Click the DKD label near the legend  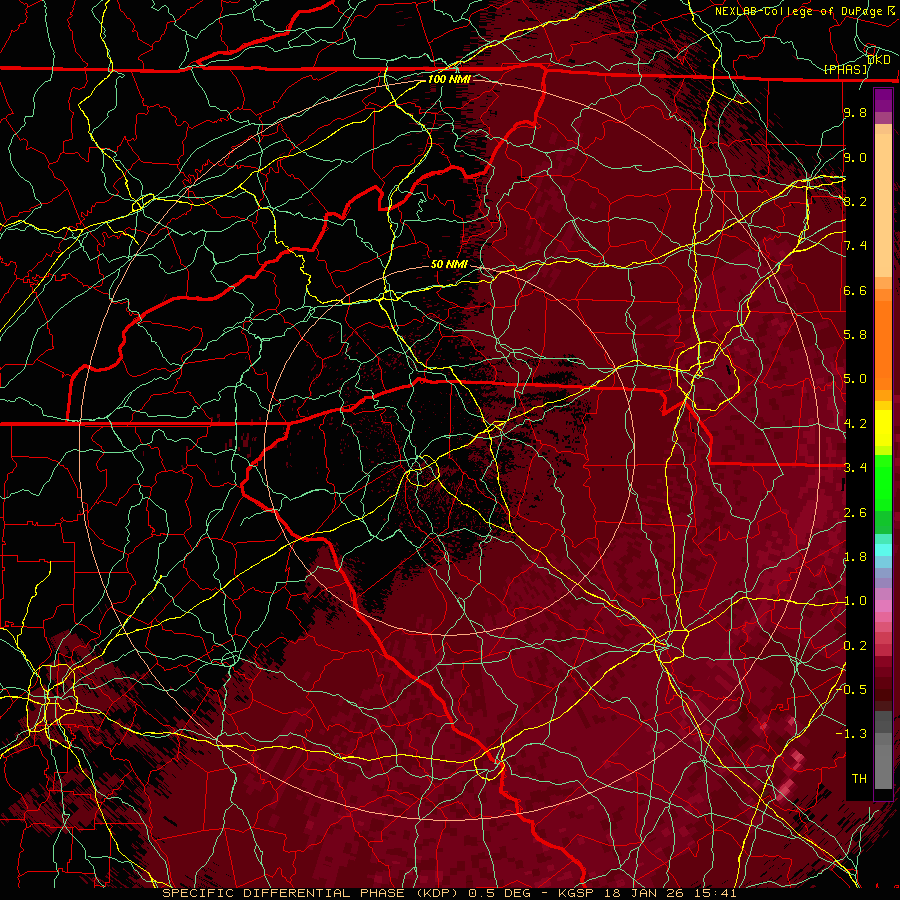[x=879, y=60]
